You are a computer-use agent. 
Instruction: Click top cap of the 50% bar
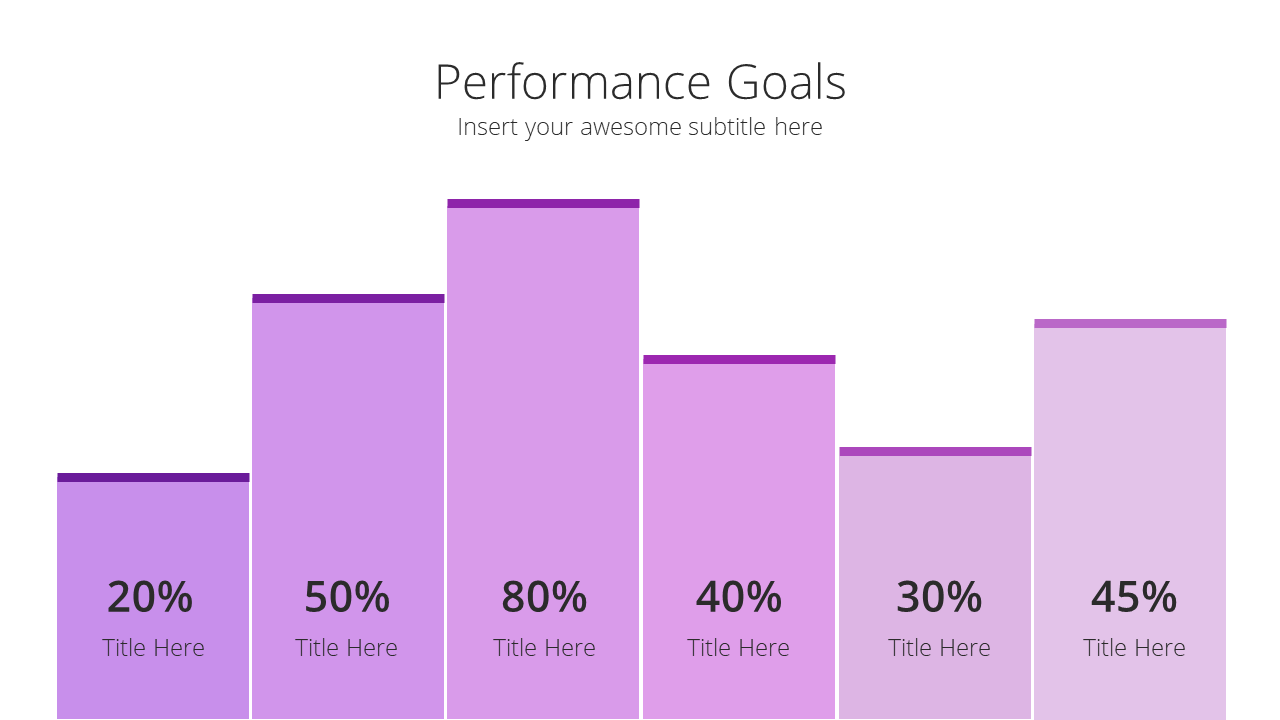click(348, 299)
